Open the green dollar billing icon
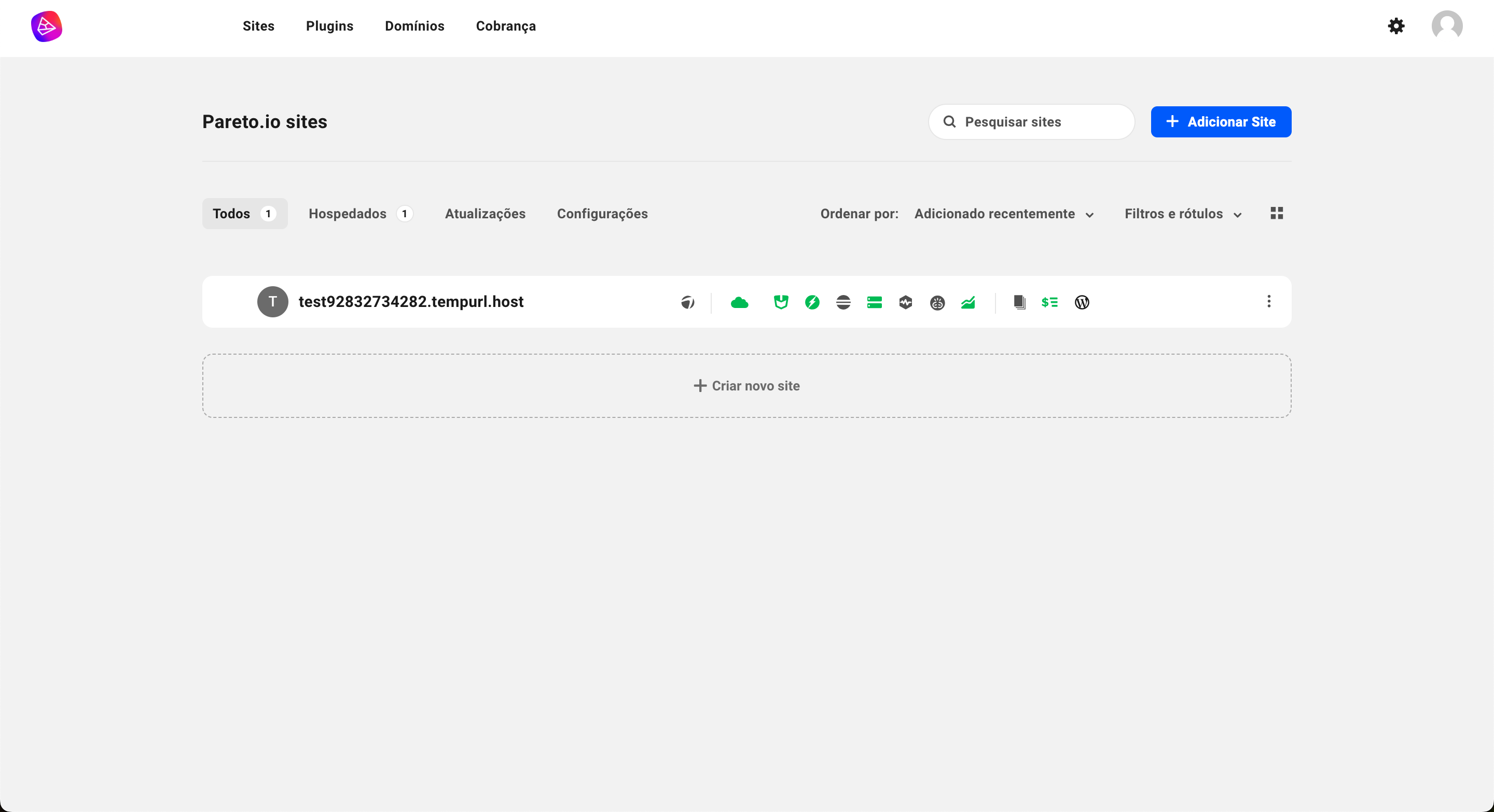The image size is (1494, 812). point(1049,302)
